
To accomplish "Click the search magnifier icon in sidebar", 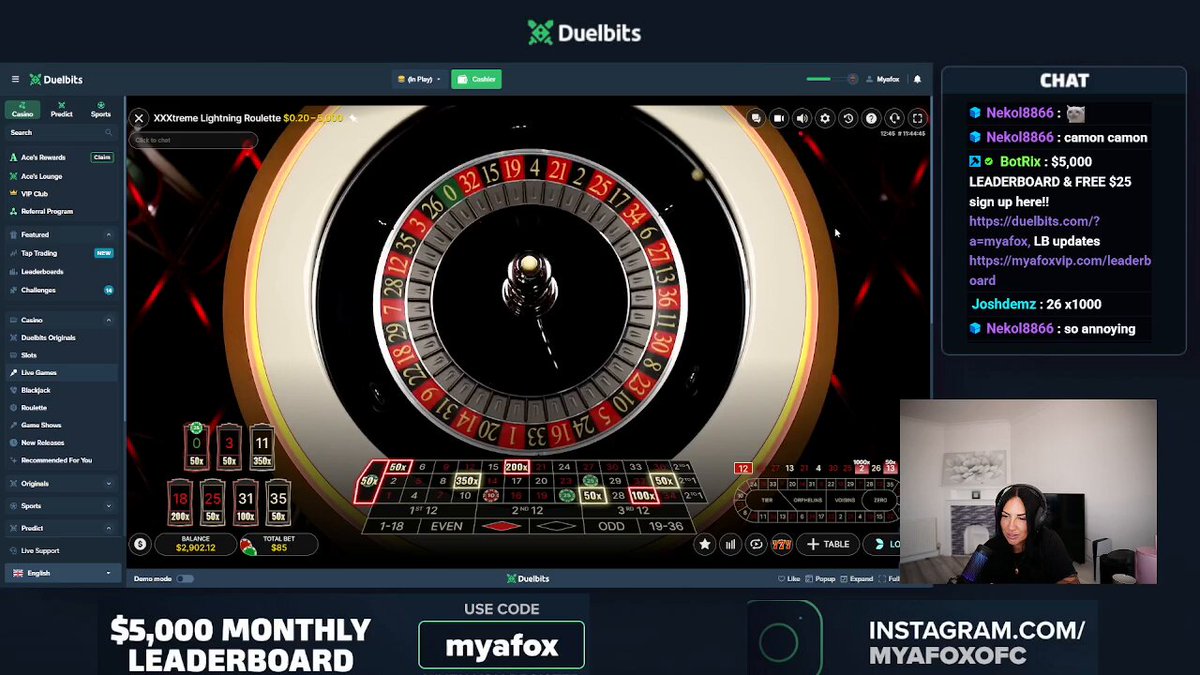I will click(x=108, y=132).
